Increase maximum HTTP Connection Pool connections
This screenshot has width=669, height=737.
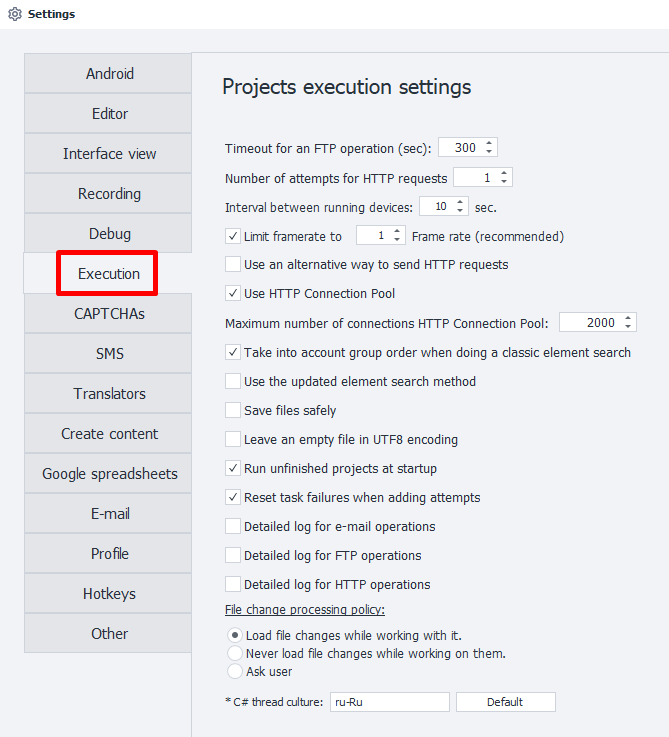(628, 318)
